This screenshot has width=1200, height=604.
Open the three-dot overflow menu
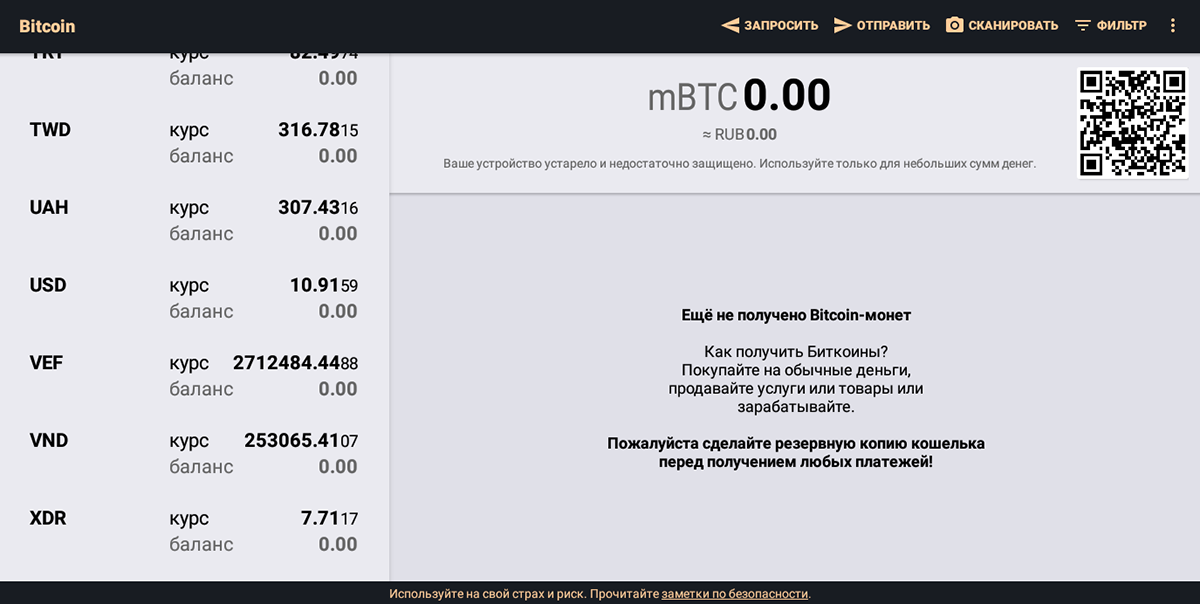(1173, 26)
